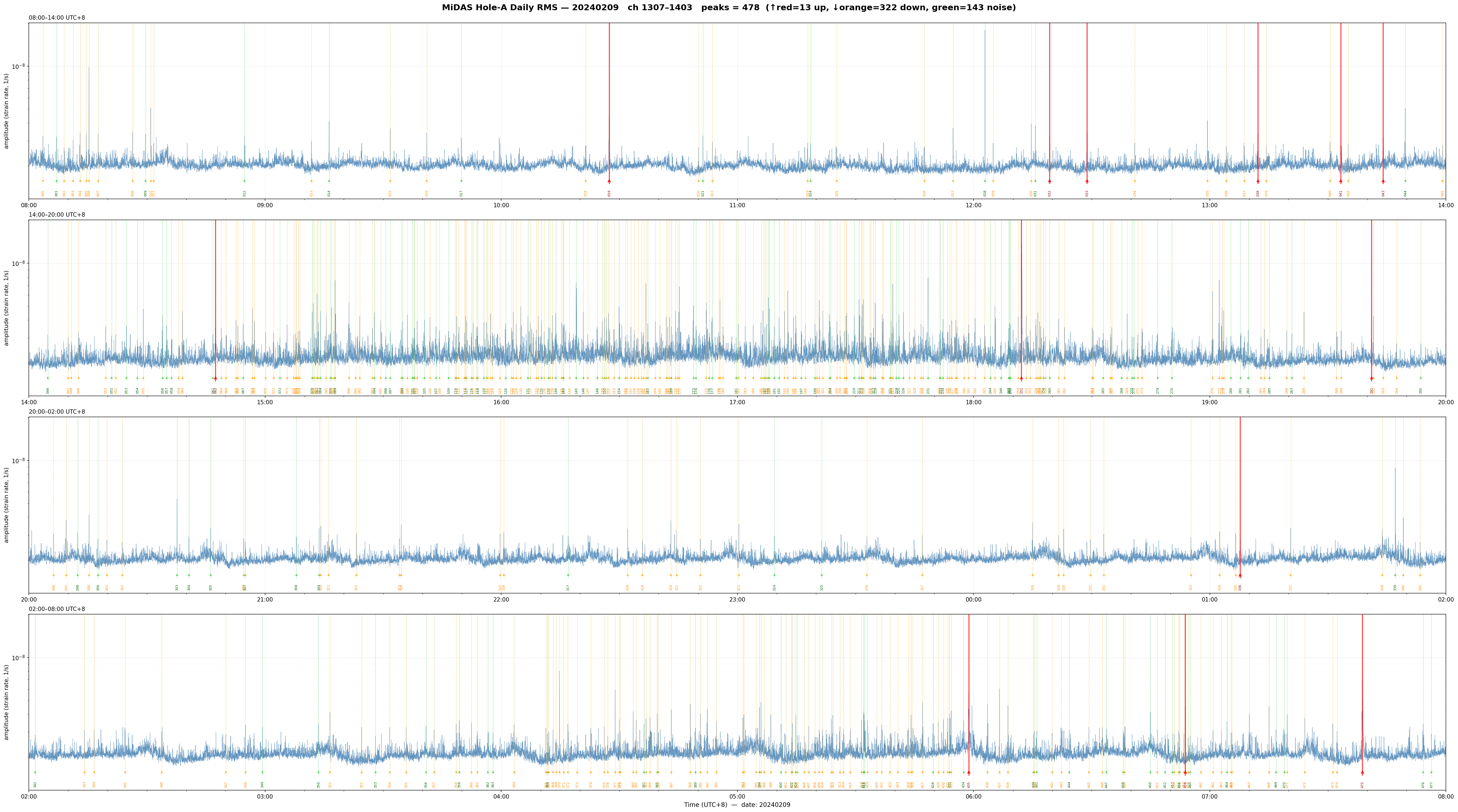Click the 10⁻⁸ y-tick of the 20:00–02:00 panel

[19, 461]
